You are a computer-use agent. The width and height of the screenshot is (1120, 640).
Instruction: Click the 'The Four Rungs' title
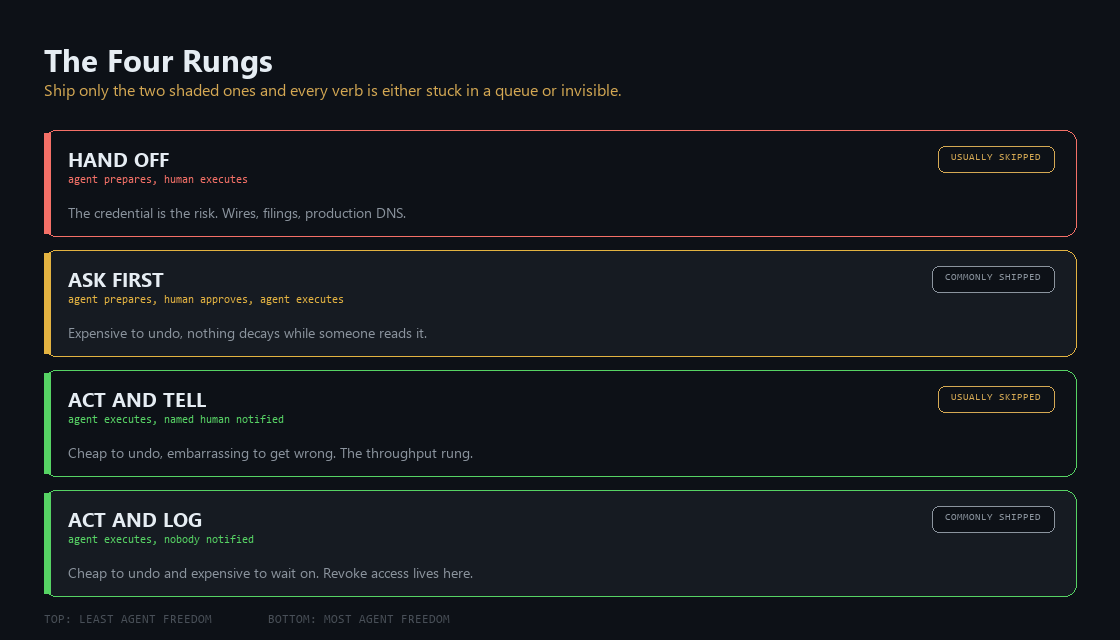point(159,61)
